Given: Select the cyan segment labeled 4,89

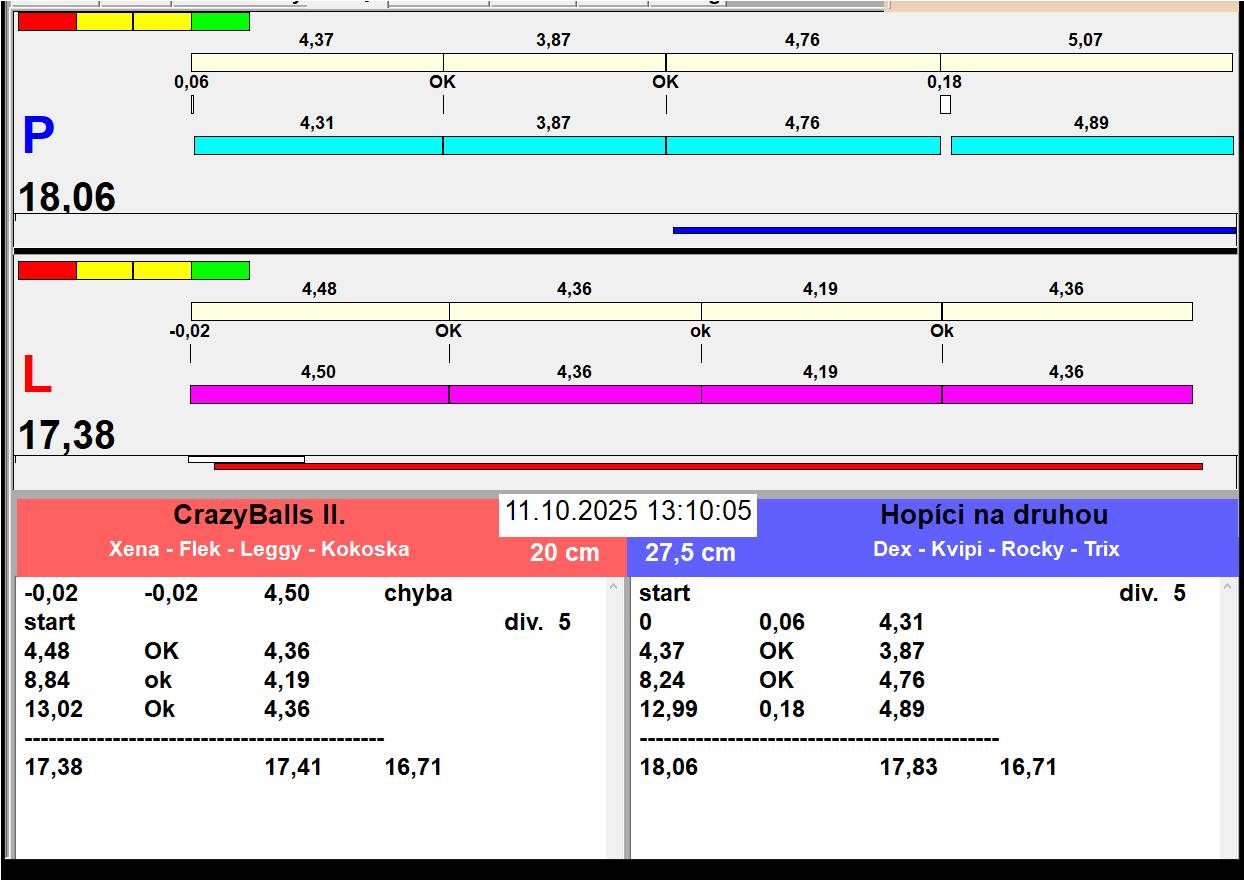Looking at the screenshot, I should (x=1092, y=145).
